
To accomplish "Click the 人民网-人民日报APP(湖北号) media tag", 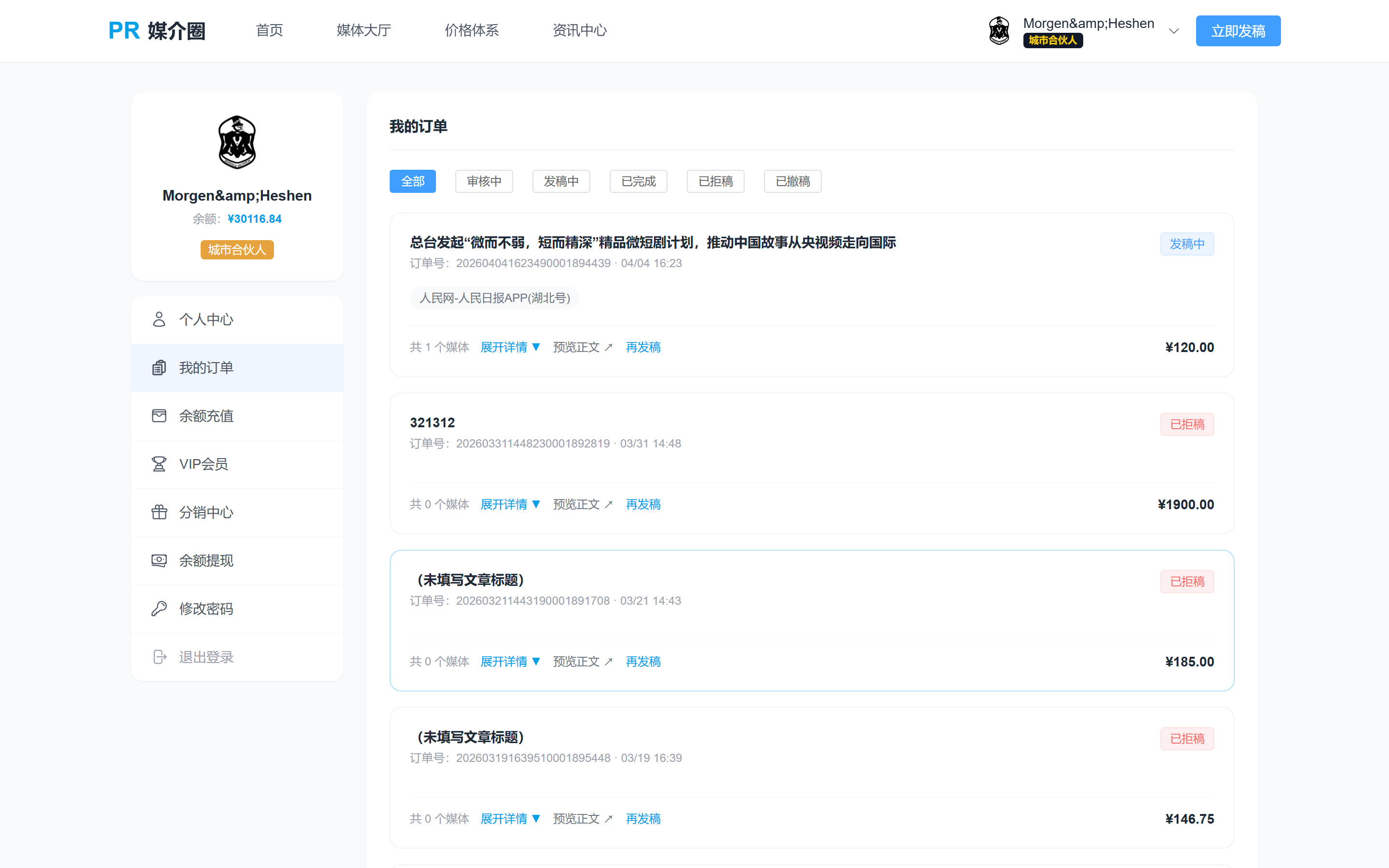I will tap(495, 298).
